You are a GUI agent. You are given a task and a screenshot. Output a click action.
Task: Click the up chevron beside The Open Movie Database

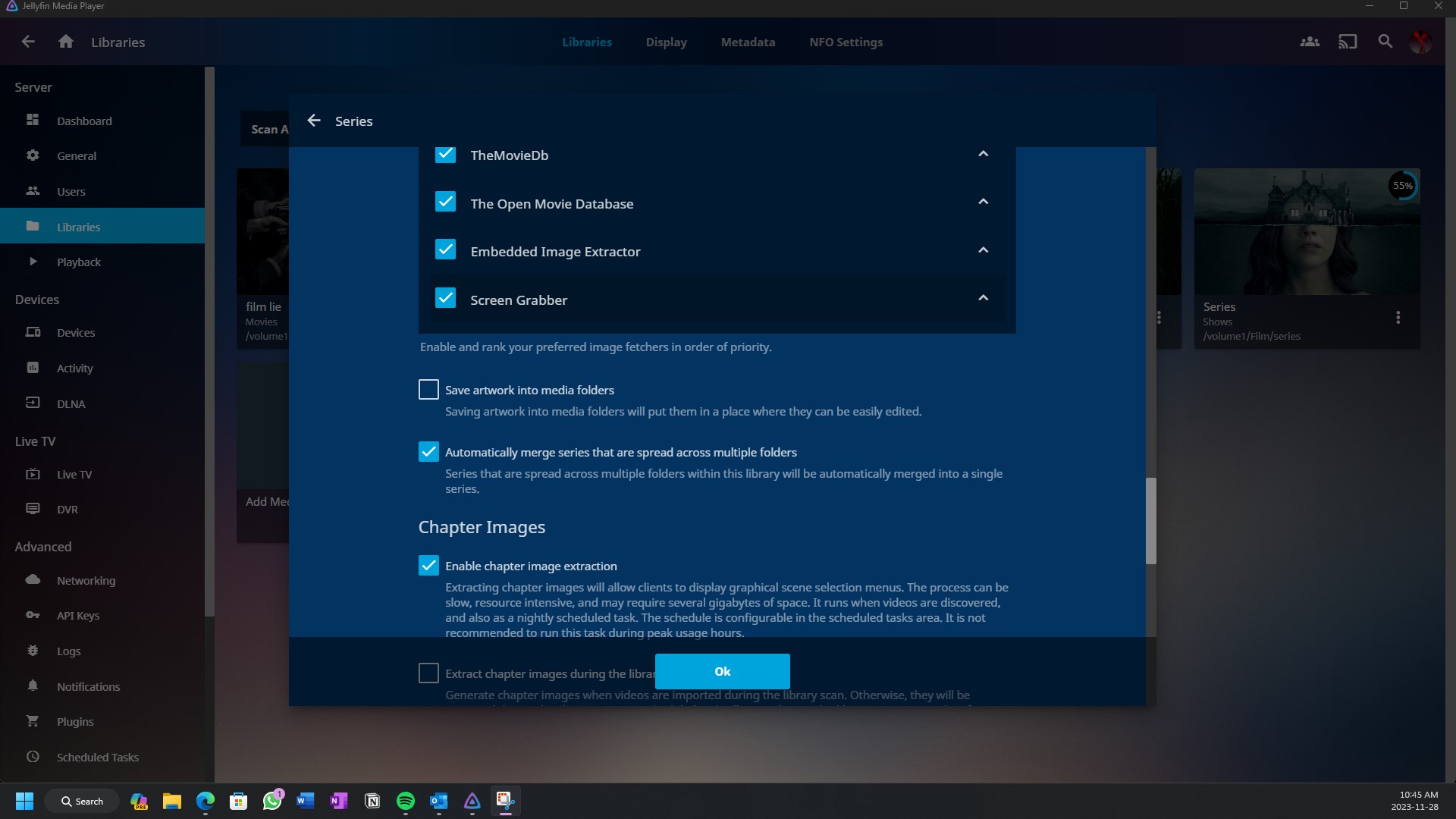(984, 202)
